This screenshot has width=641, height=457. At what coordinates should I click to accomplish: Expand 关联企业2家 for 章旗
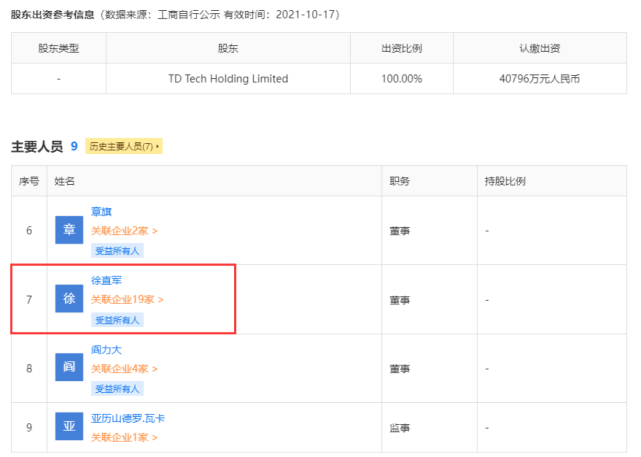124,231
